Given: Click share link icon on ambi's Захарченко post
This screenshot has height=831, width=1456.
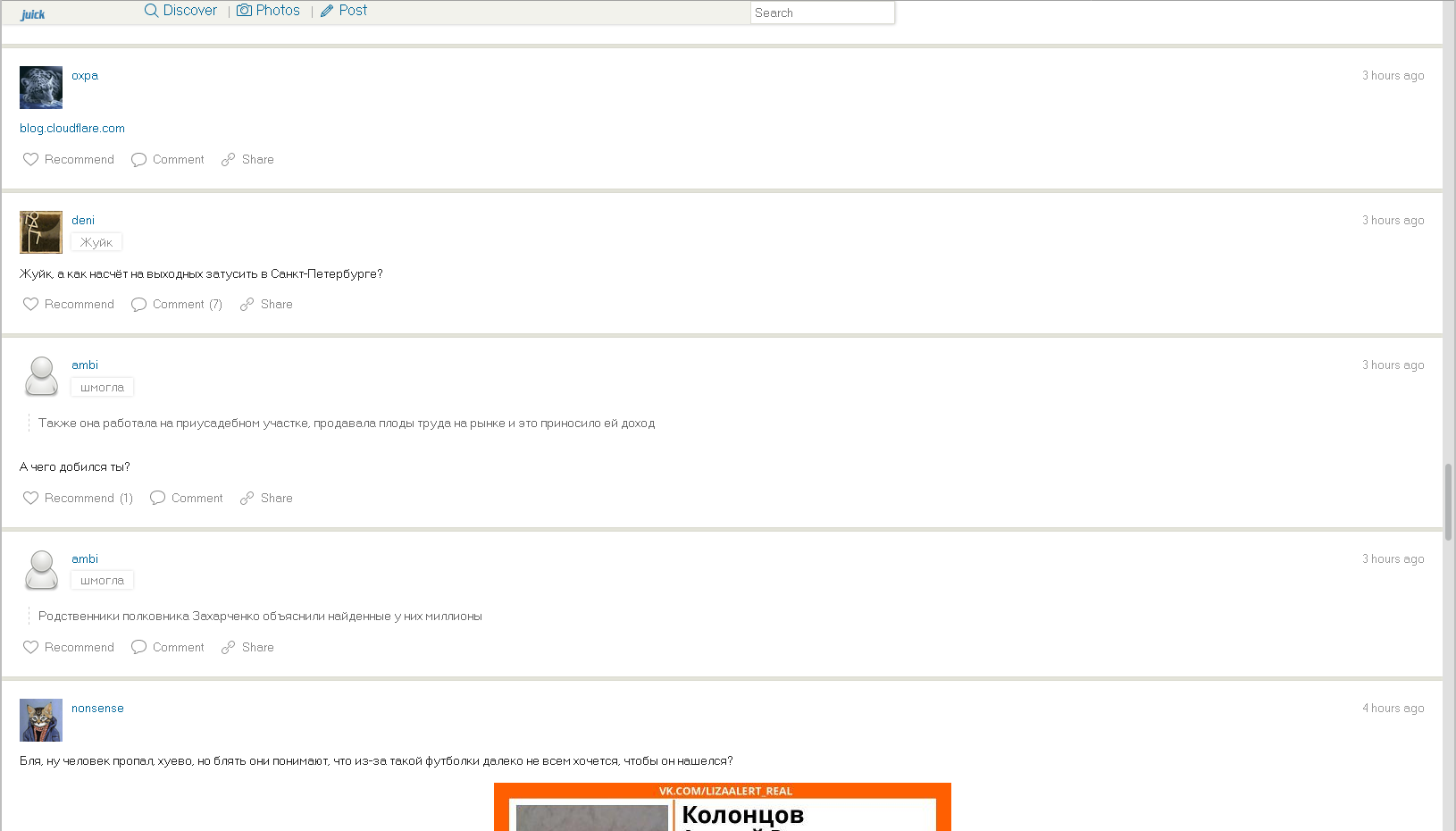Looking at the screenshot, I should [x=228, y=647].
